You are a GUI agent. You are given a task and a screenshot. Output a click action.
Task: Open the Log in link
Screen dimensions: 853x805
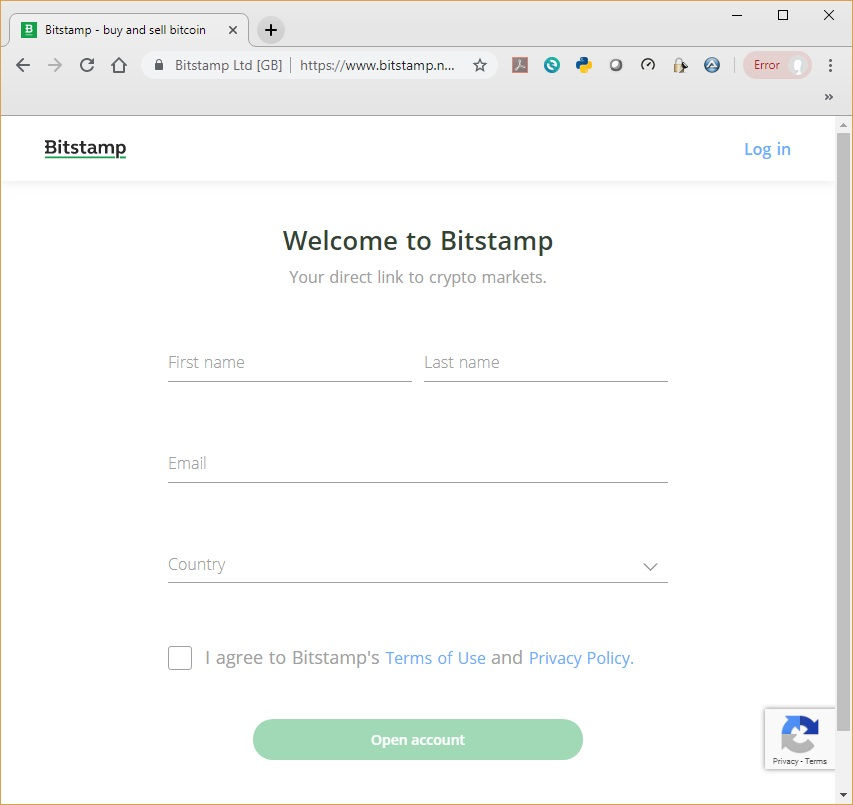pos(767,149)
